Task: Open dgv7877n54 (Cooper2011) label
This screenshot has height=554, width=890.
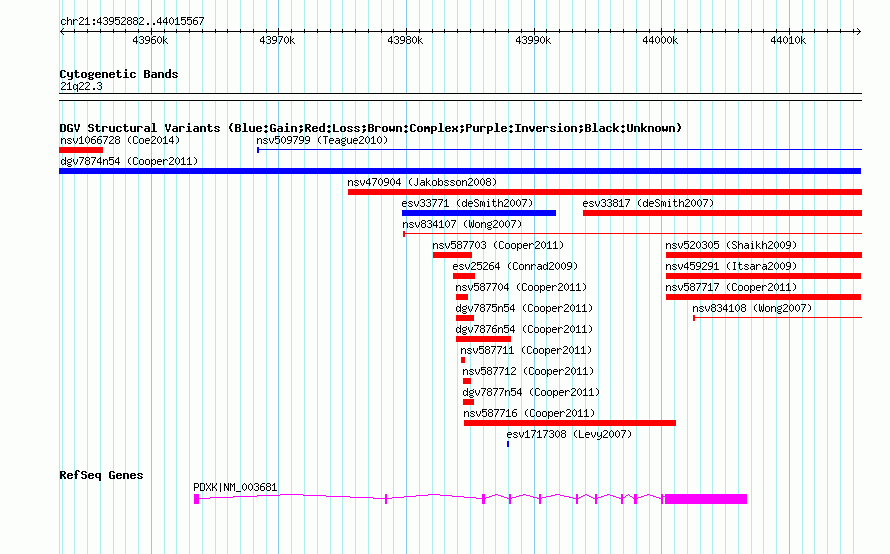Action: (531, 392)
